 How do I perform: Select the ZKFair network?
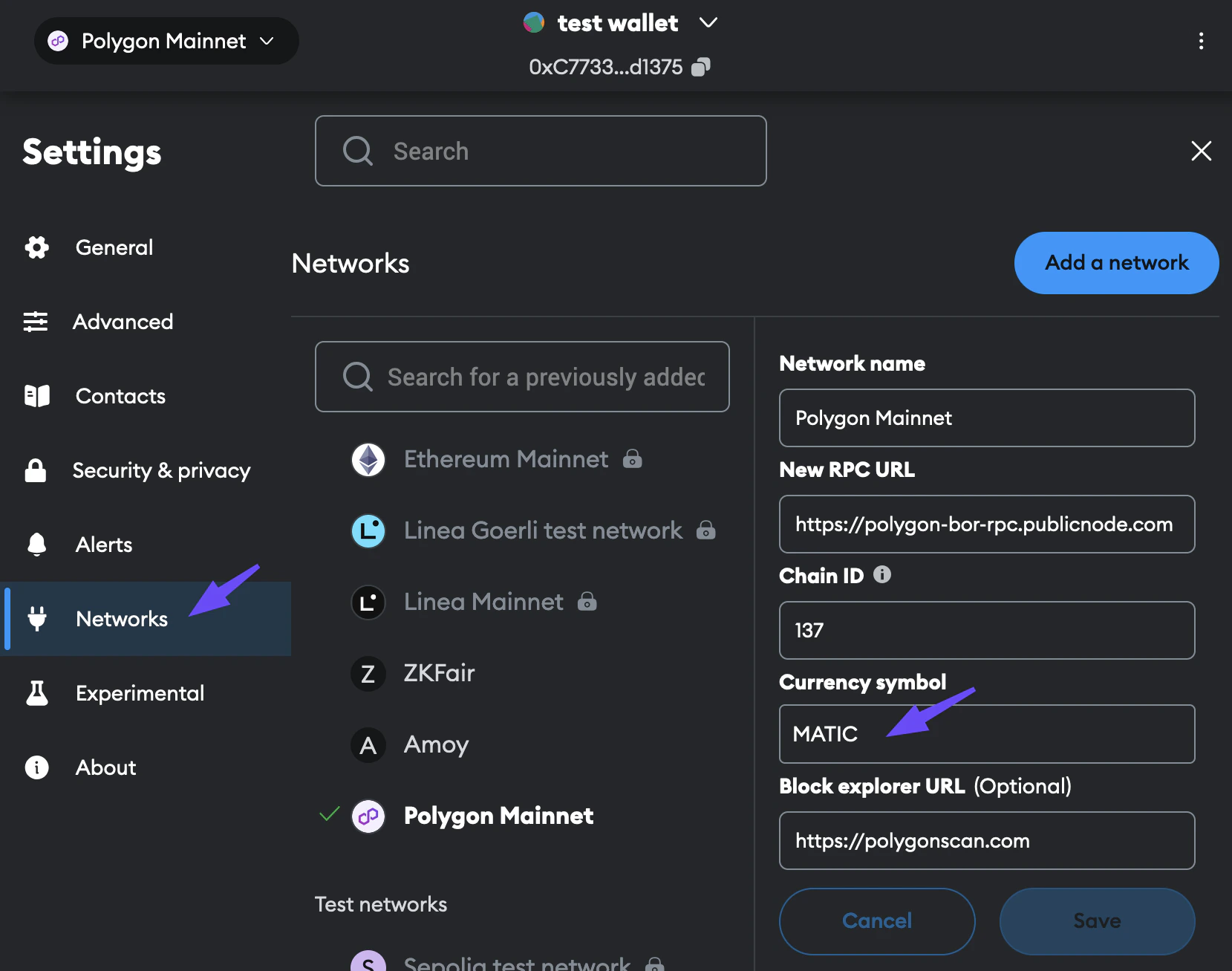[x=439, y=673]
